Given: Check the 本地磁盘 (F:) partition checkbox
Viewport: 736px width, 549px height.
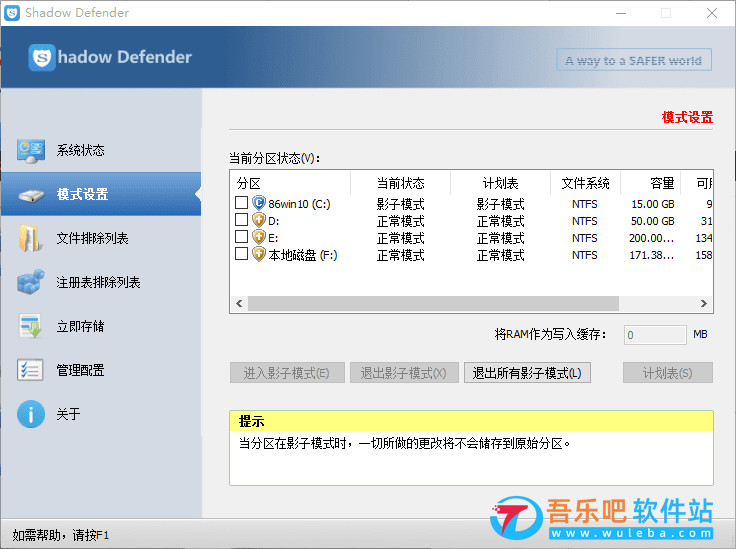Looking at the screenshot, I should (241, 254).
